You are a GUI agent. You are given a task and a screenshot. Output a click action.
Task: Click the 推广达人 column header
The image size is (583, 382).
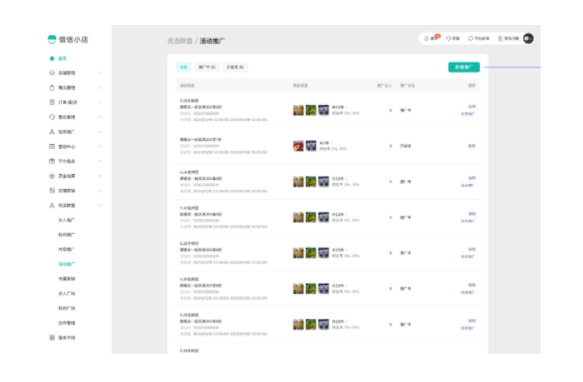384,86
